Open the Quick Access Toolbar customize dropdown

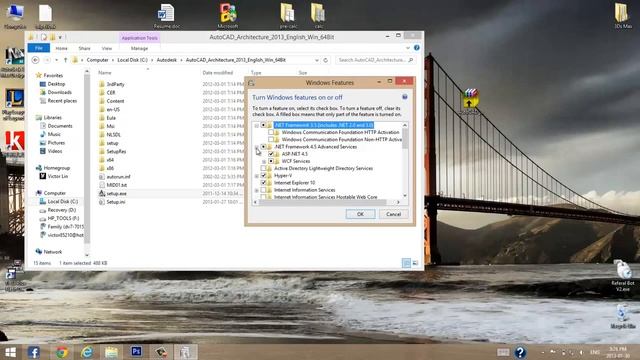[60, 37]
